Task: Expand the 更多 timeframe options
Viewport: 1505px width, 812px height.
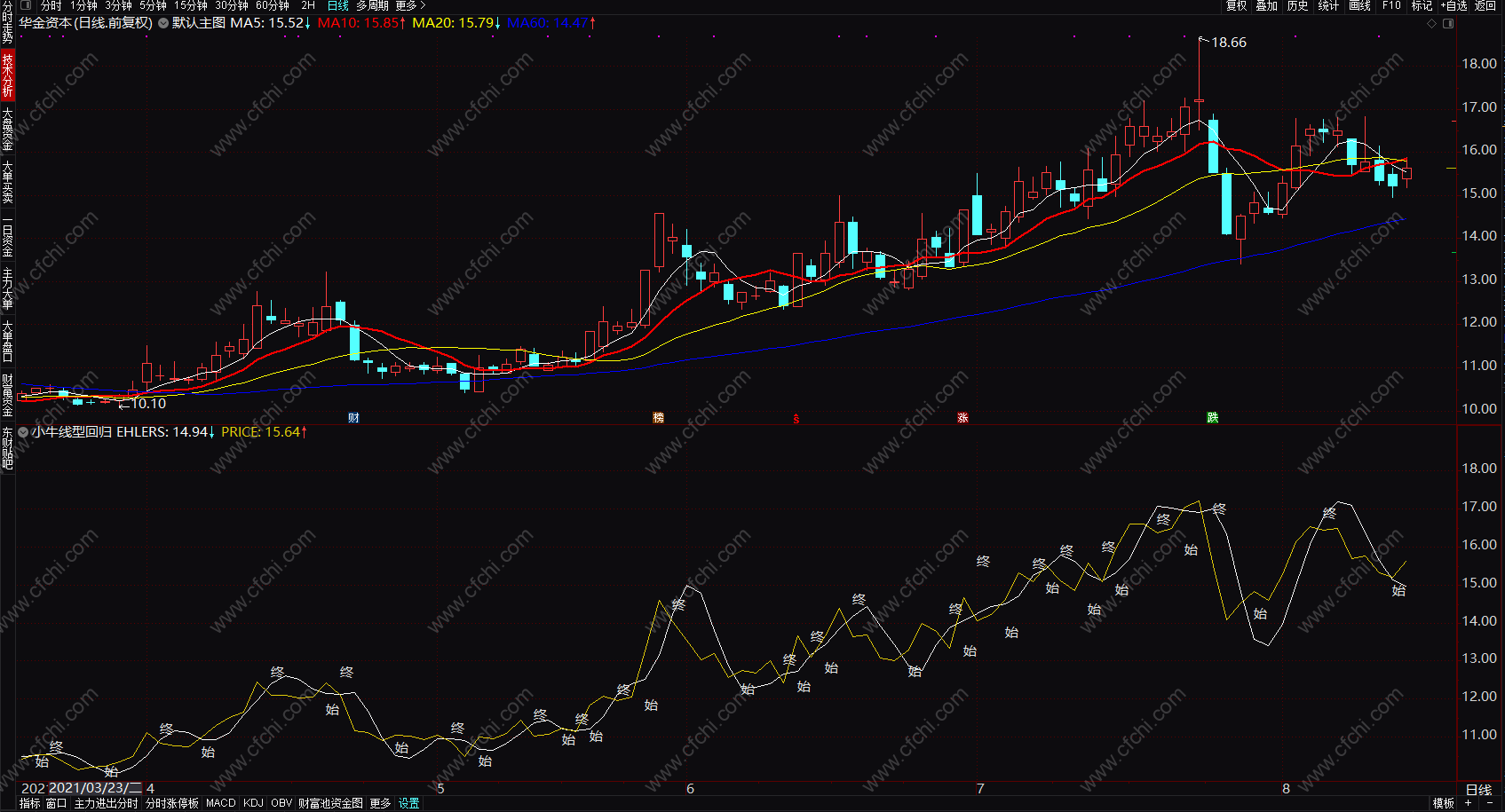Action: click(410, 5)
